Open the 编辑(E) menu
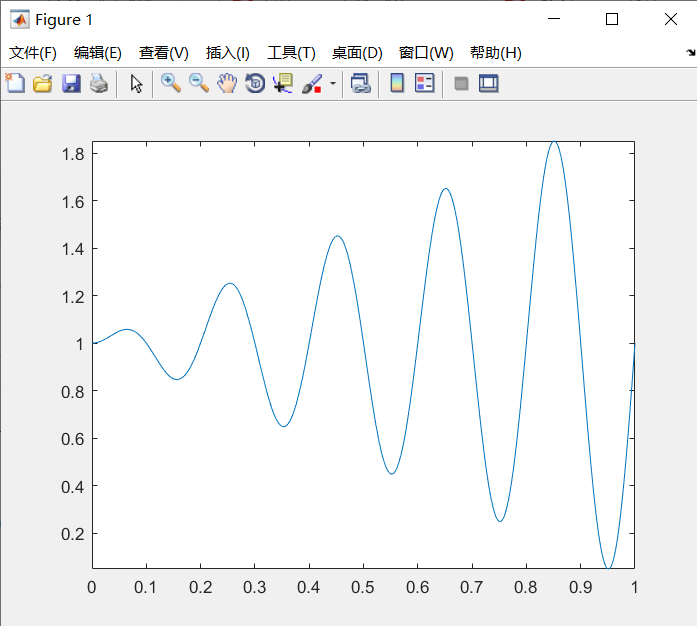The height and width of the screenshot is (626, 697). pyautogui.click(x=98, y=53)
